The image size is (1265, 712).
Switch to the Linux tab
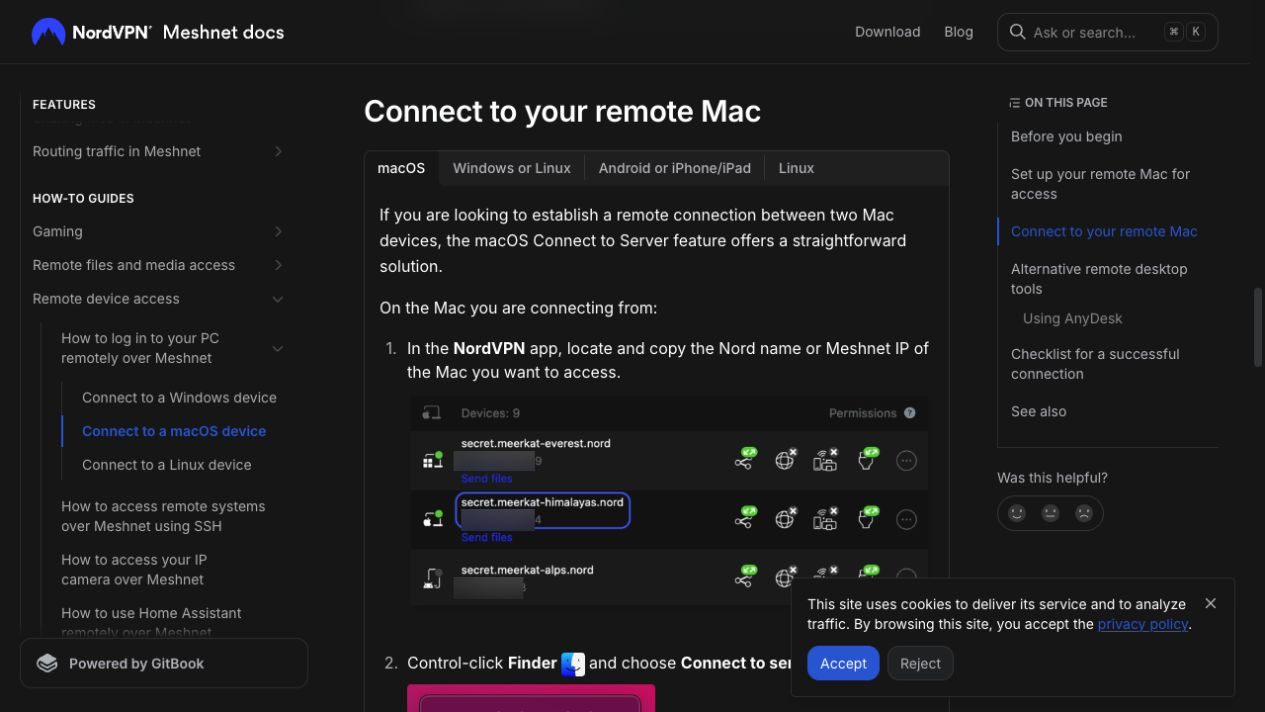[x=796, y=168]
